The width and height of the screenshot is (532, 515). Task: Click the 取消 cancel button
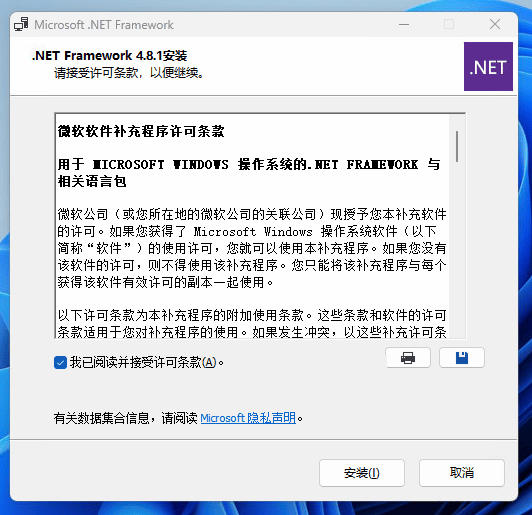(x=462, y=473)
